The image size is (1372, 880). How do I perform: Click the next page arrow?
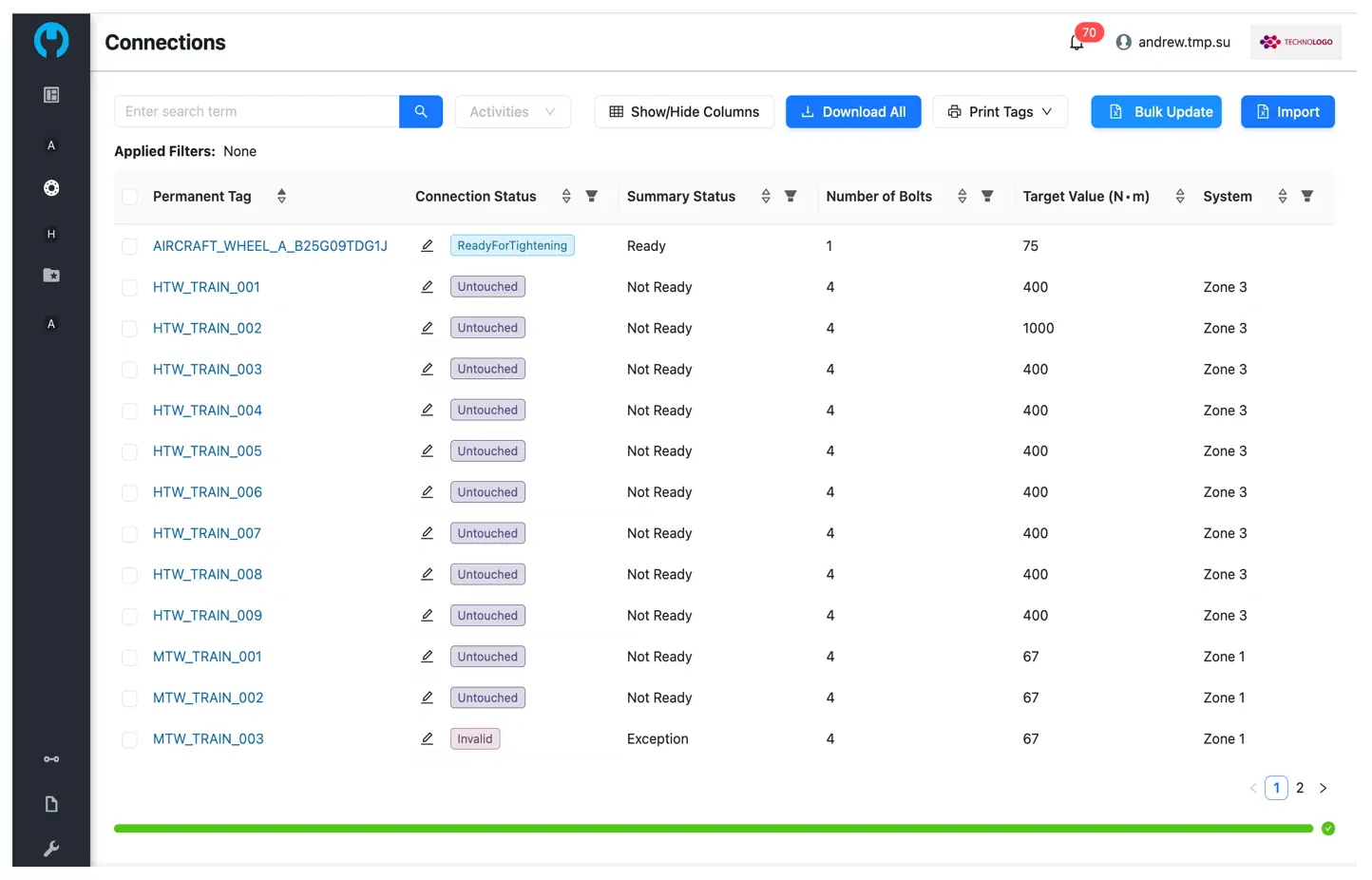pyautogui.click(x=1323, y=788)
